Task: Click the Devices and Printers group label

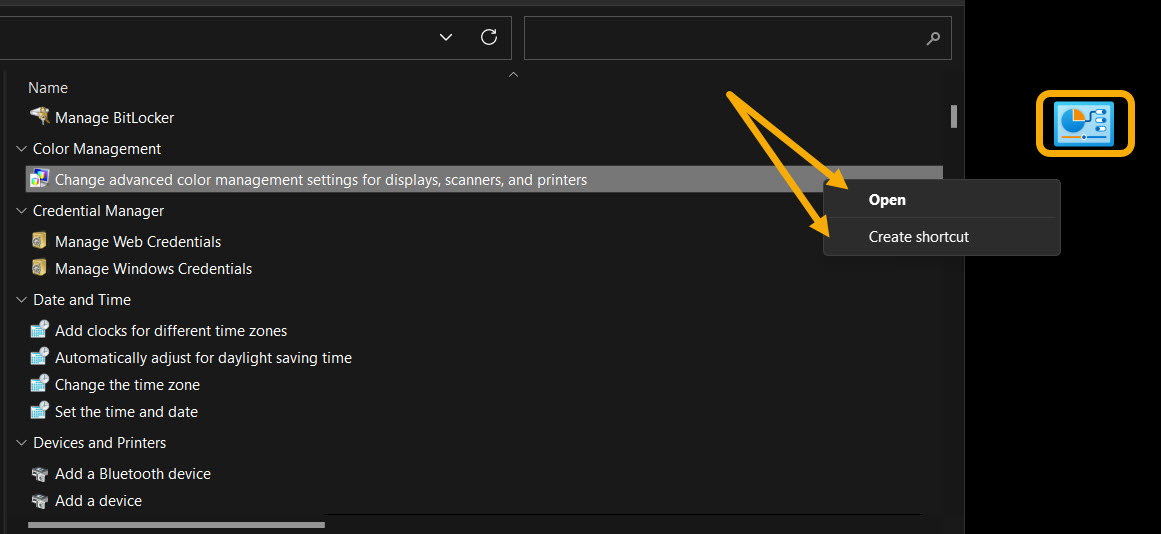Action: [x=99, y=443]
